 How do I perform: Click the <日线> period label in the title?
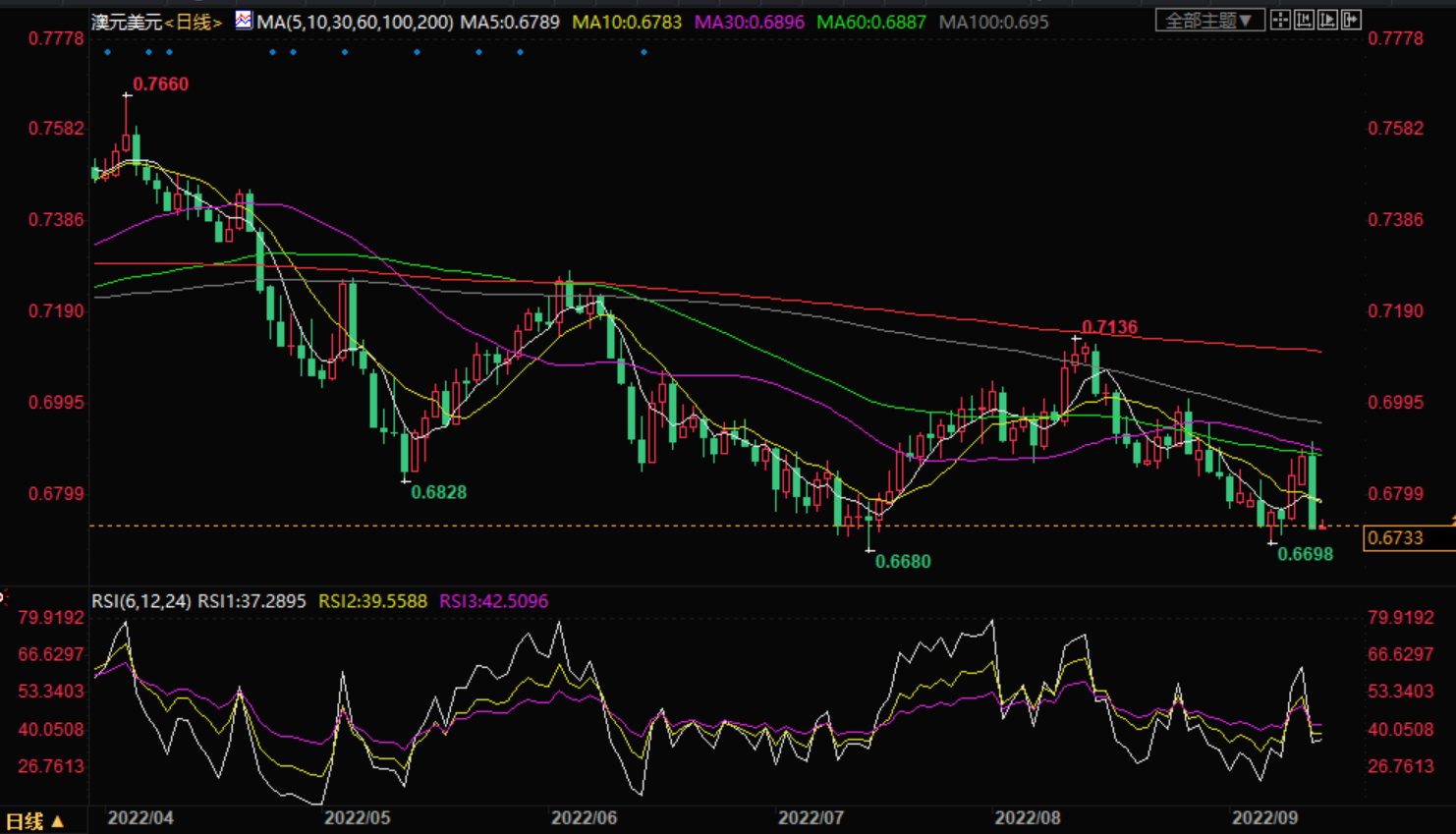194,22
